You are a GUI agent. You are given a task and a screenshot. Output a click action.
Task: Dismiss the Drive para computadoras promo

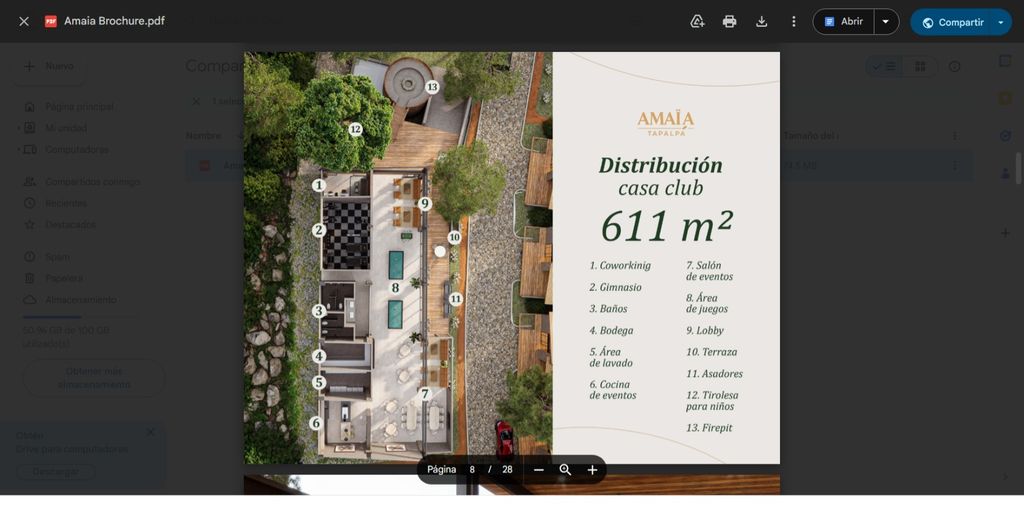(x=151, y=432)
